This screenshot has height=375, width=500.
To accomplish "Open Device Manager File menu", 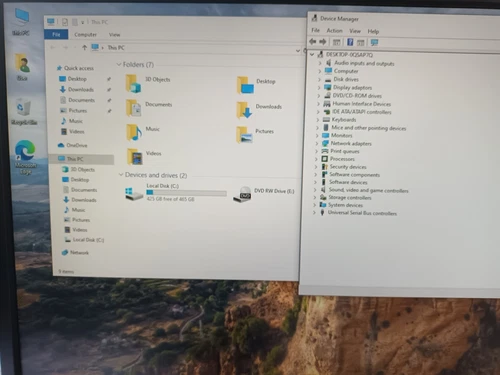I will tap(315, 30).
